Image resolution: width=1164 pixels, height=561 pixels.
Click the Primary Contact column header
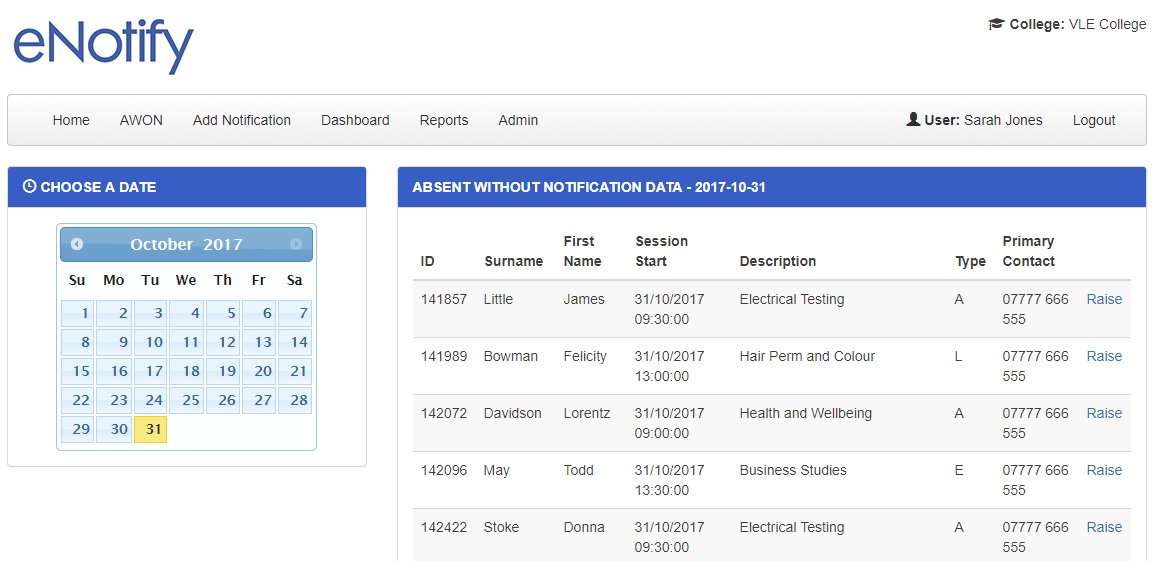pyautogui.click(x=1028, y=251)
